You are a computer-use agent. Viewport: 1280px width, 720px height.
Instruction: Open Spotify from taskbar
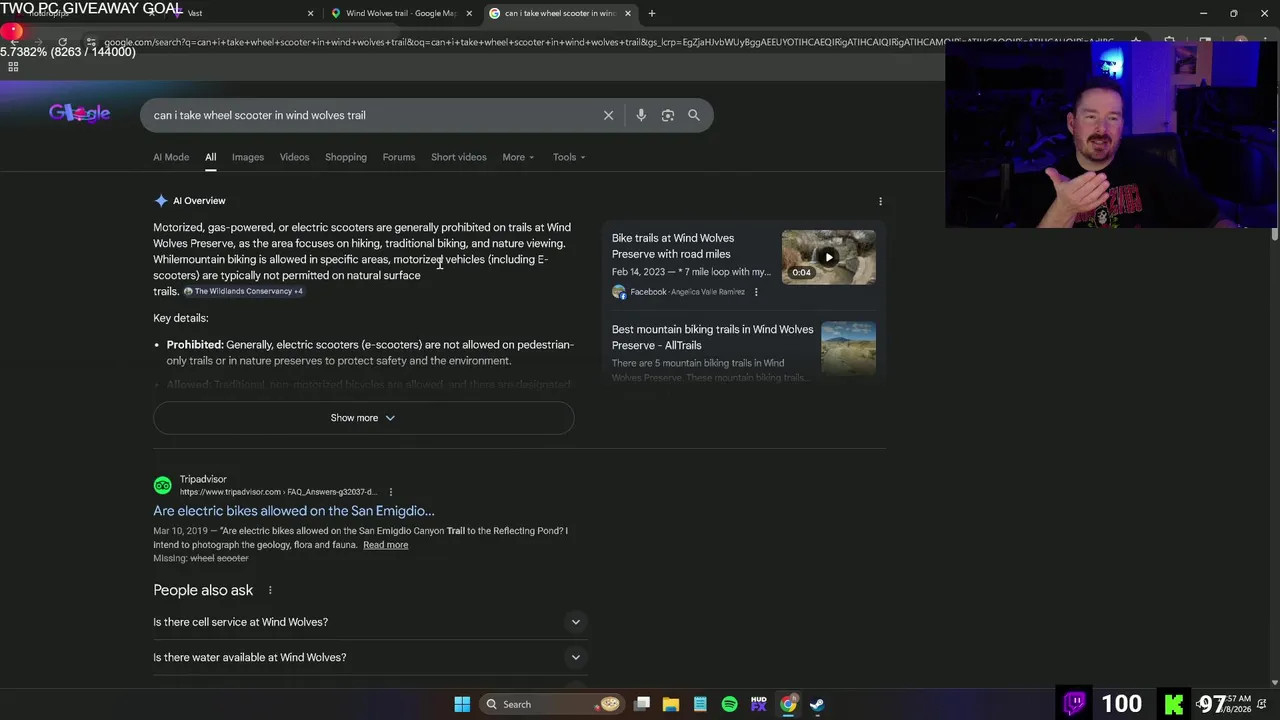(729, 704)
